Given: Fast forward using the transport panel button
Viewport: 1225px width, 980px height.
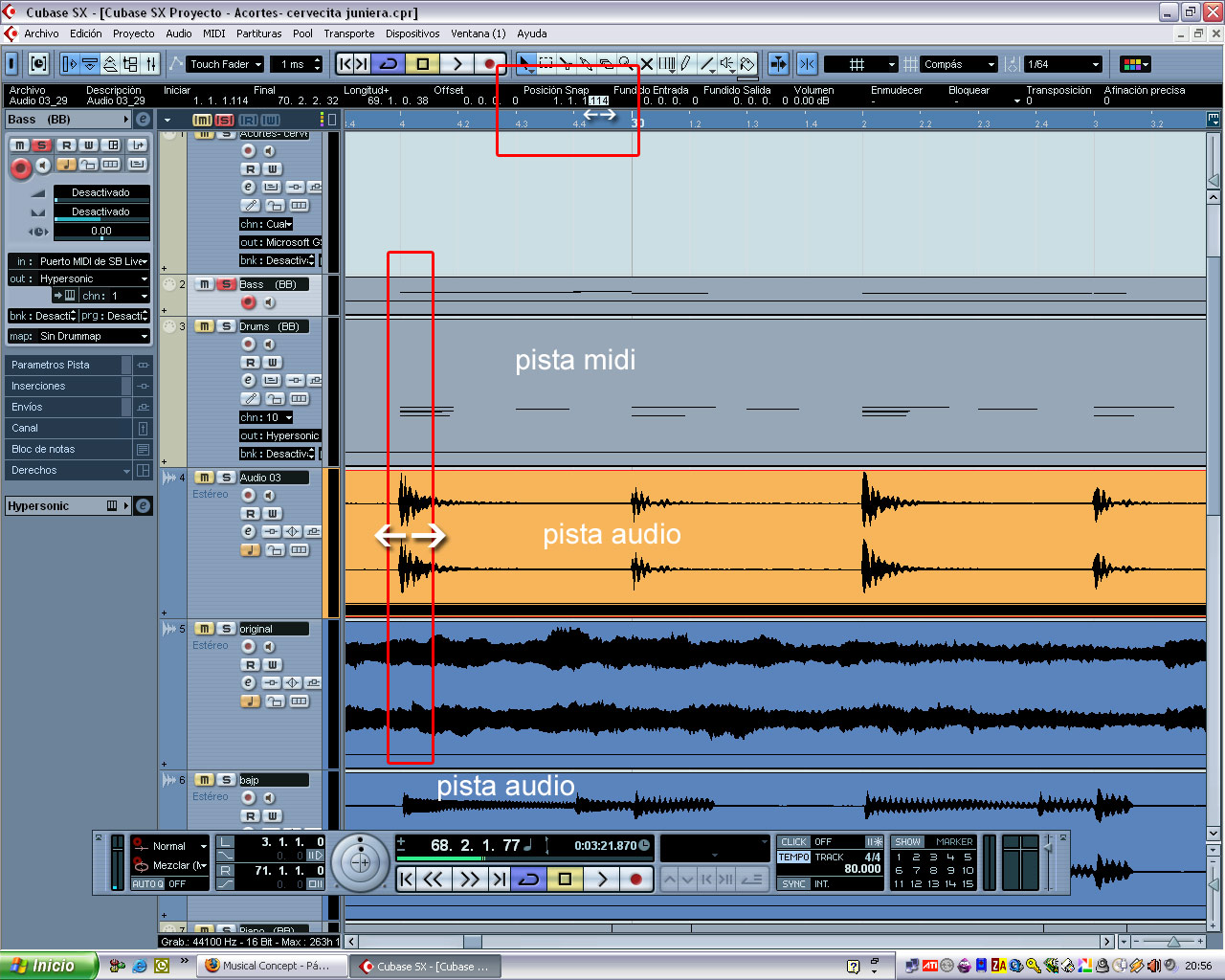Looking at the screenshot, I should click(470, 879).
